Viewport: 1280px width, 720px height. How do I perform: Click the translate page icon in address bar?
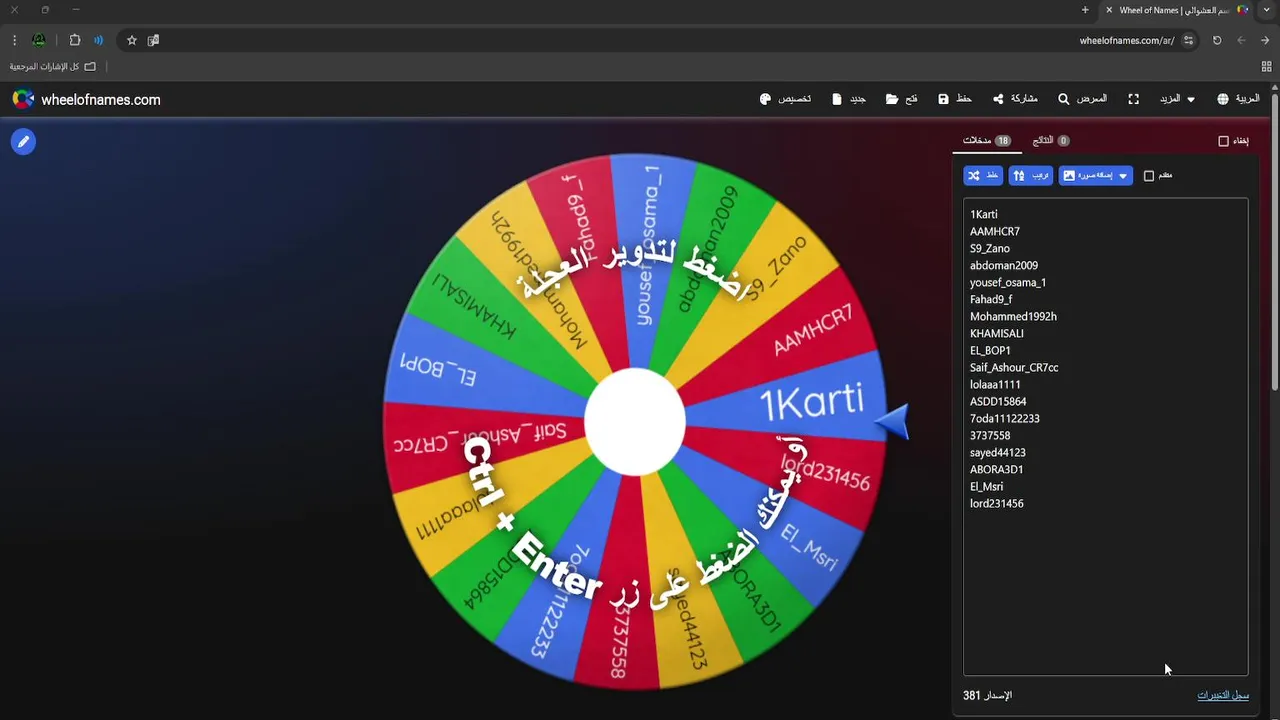click(153, 40)
